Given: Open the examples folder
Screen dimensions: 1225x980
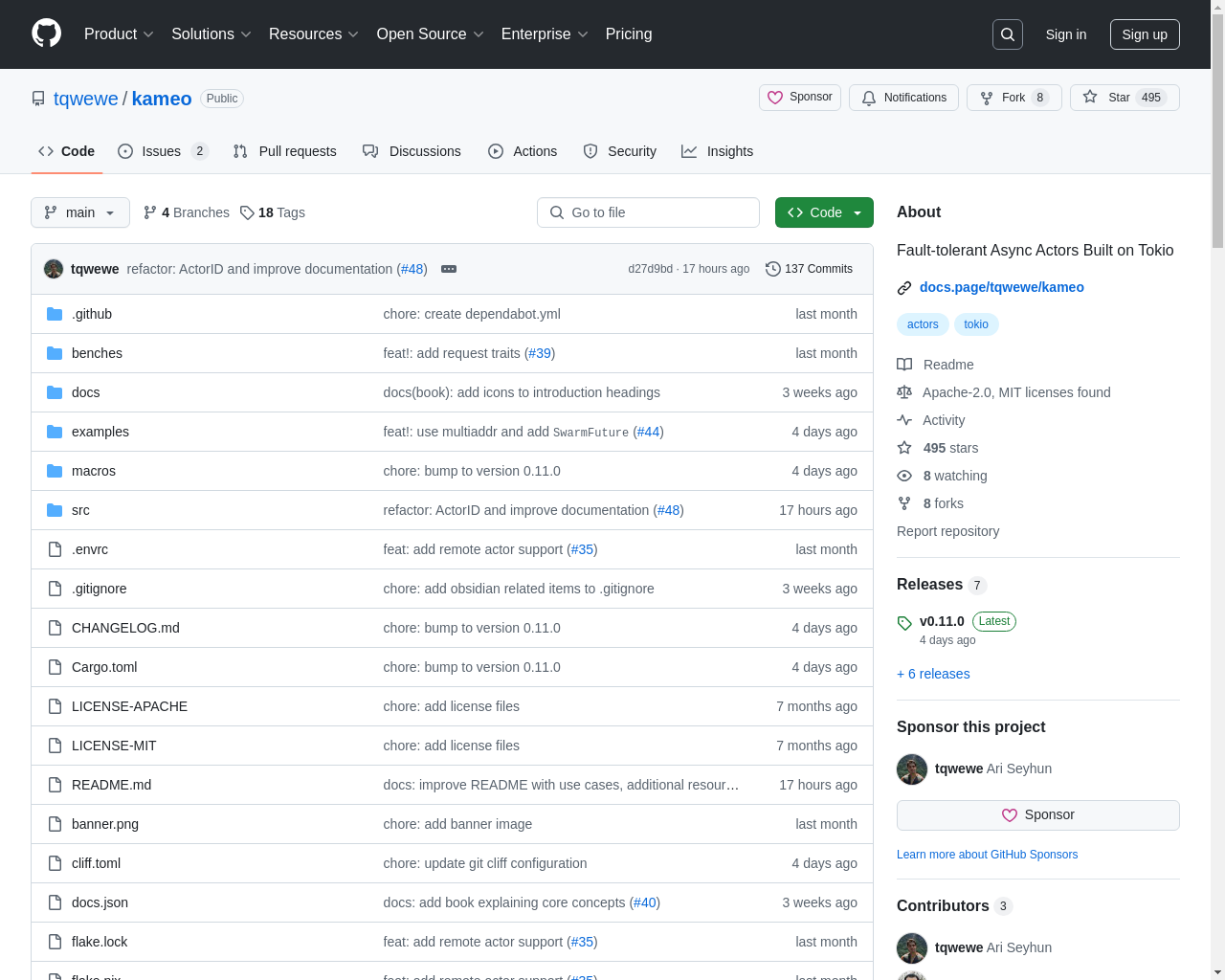Looking at the screenshot, I should pyautogui.click(x=100, y=432).
